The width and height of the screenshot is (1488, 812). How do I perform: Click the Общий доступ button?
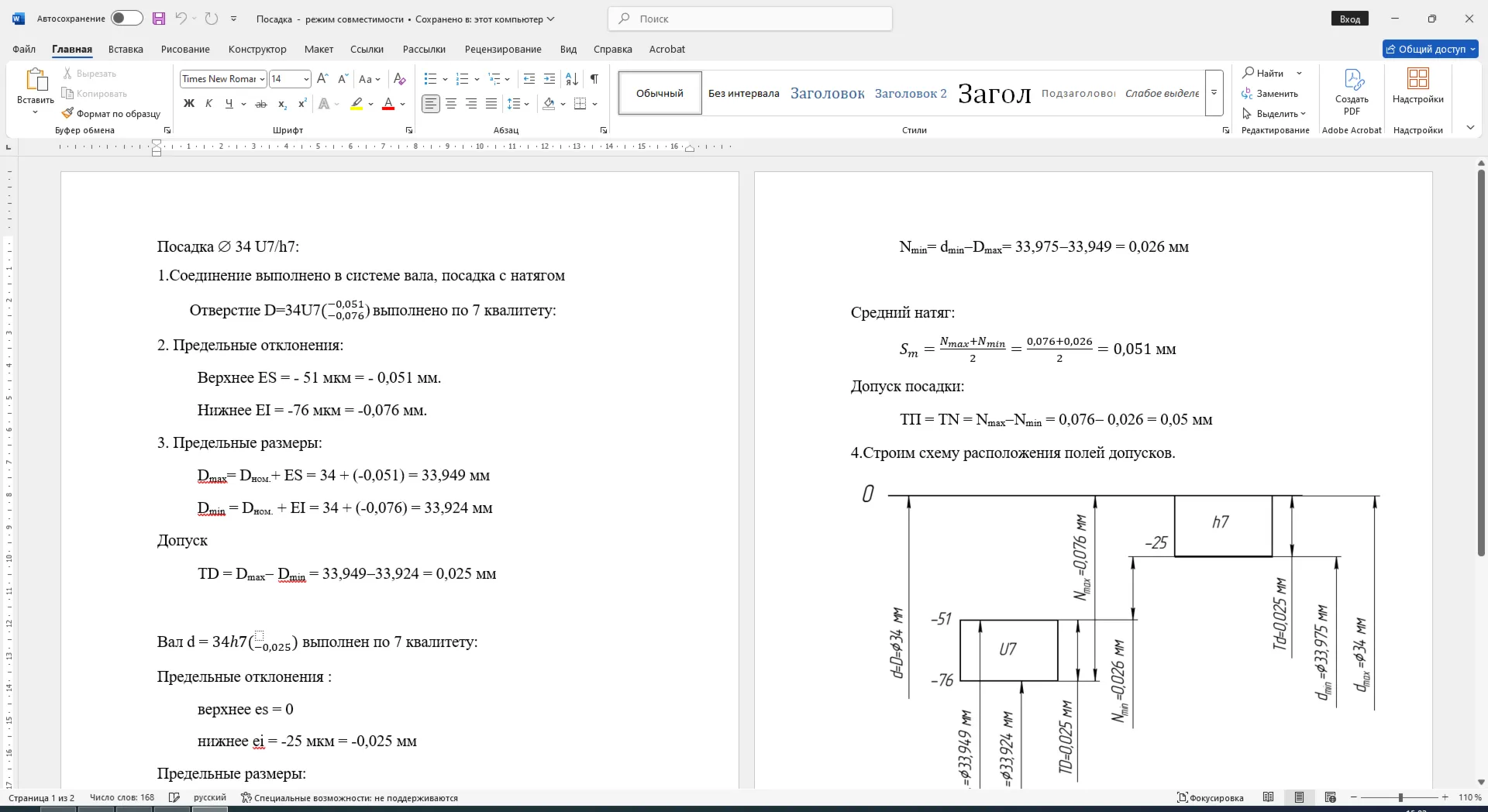(x=1431, y=49)
